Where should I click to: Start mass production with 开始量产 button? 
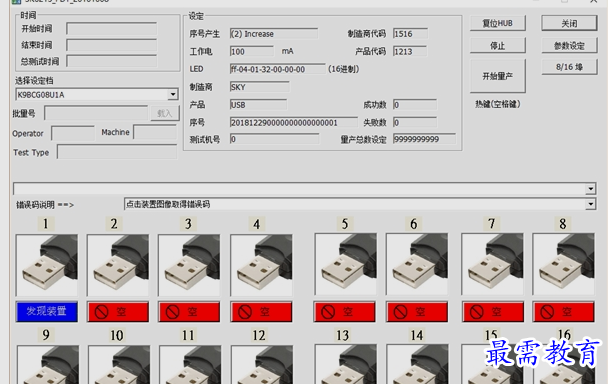(x=497, y=76)
